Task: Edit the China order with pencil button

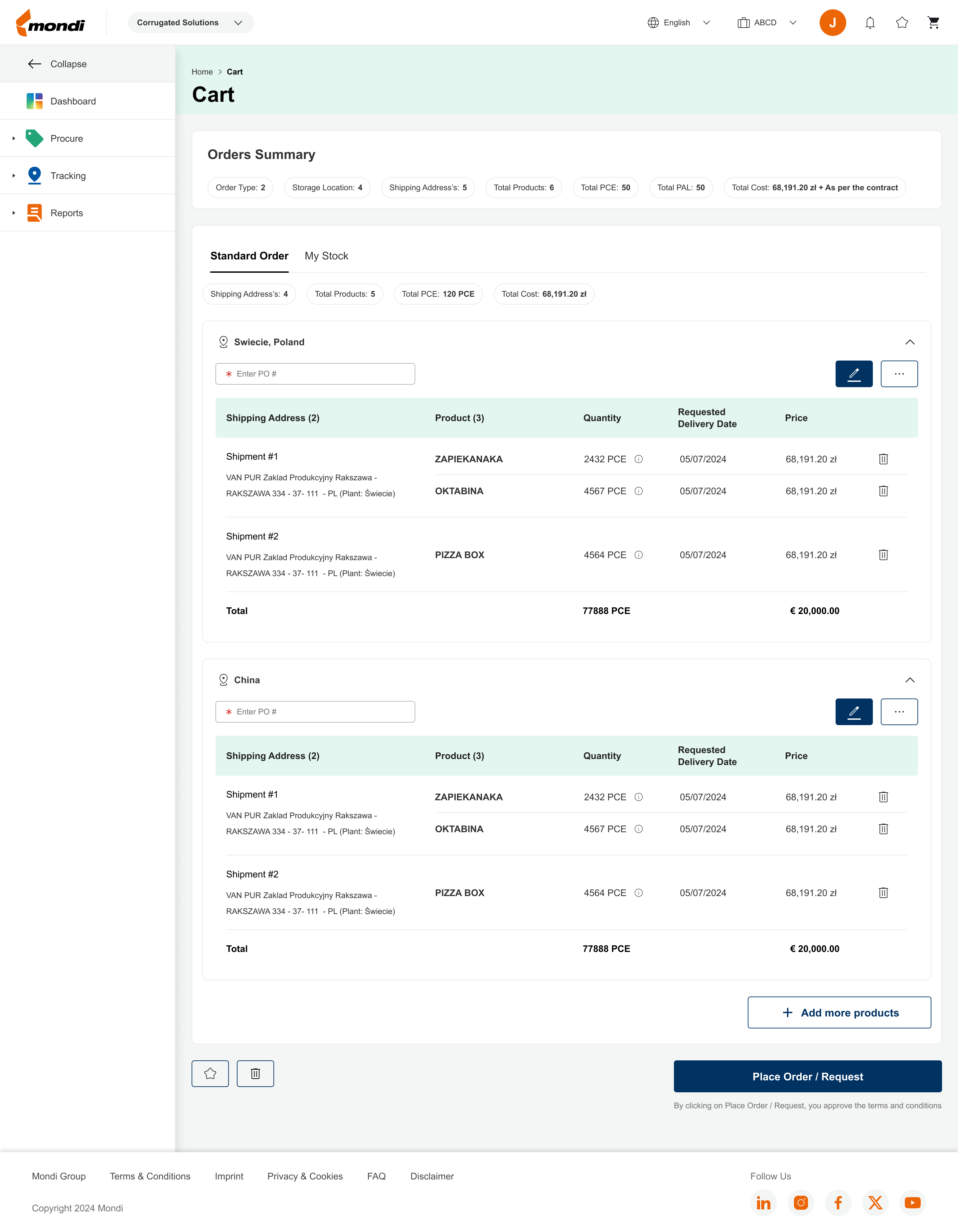Action: tap(854, 711)
